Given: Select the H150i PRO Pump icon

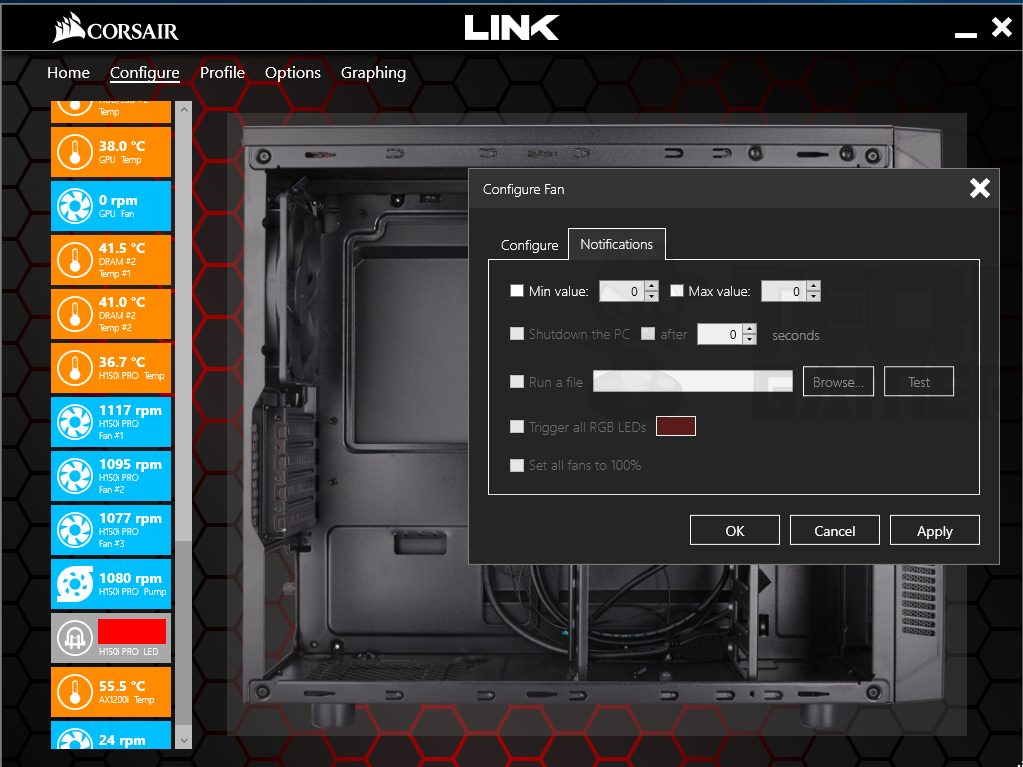Looking at the screenshot, I should point(74,584).
